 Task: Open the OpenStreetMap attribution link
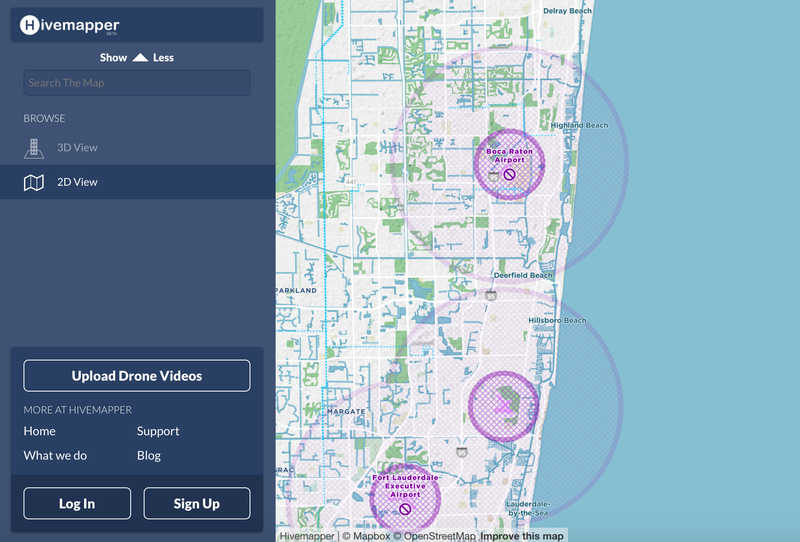(x=434, y=536)
